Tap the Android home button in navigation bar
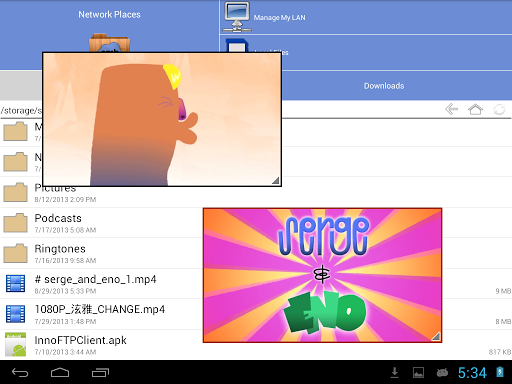This screenshot has width=512, height=384. (60, 372)
